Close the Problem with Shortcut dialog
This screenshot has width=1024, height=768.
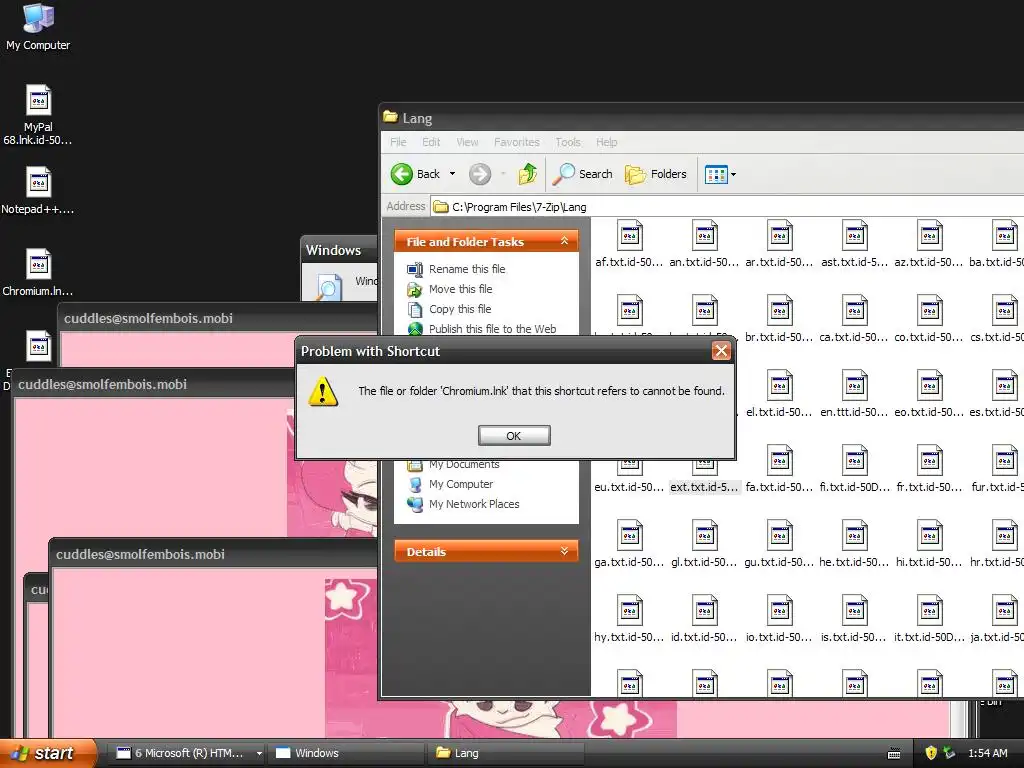click(x=721, y=351)
